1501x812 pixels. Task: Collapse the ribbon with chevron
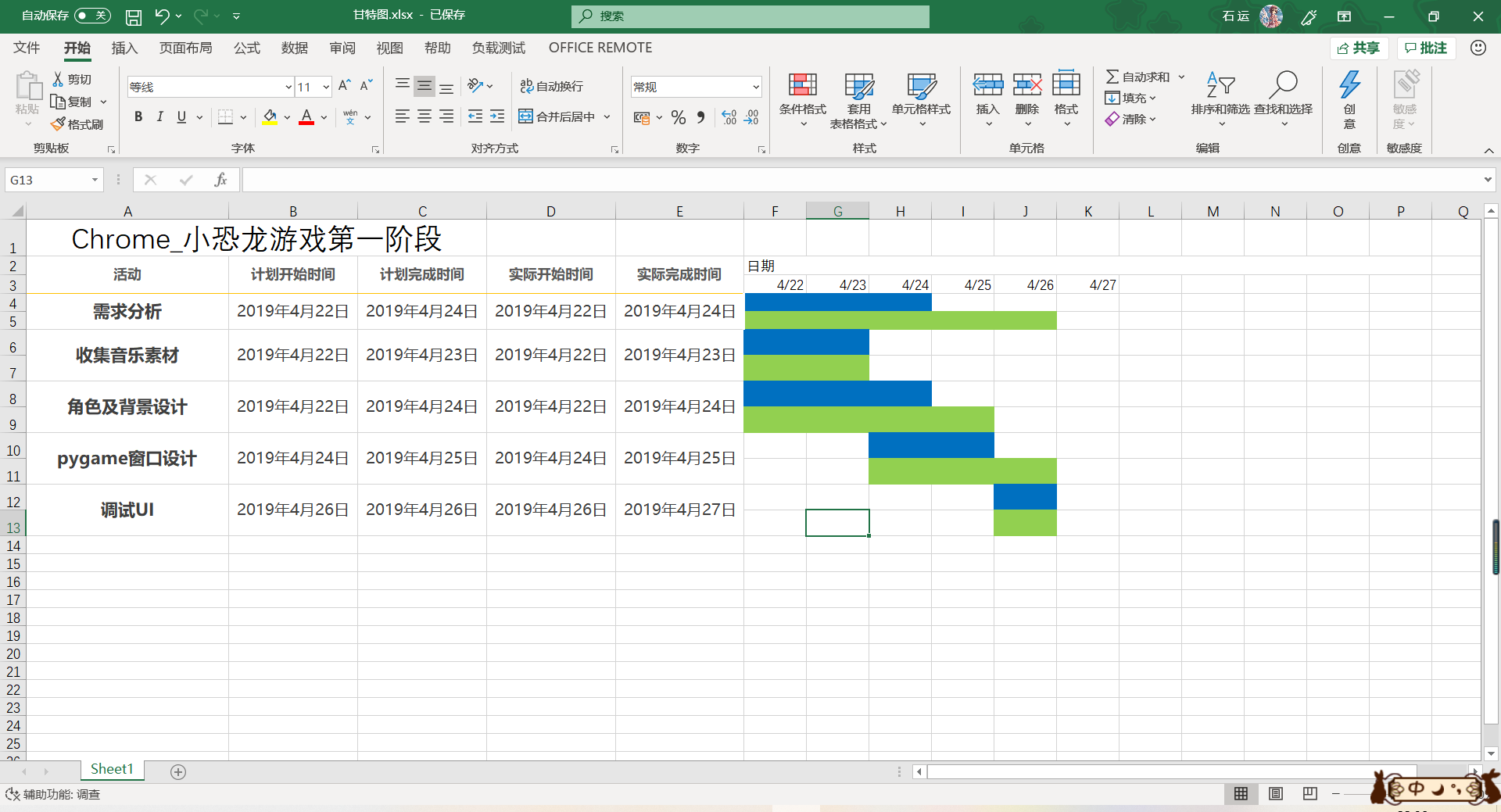[1488, 150]
